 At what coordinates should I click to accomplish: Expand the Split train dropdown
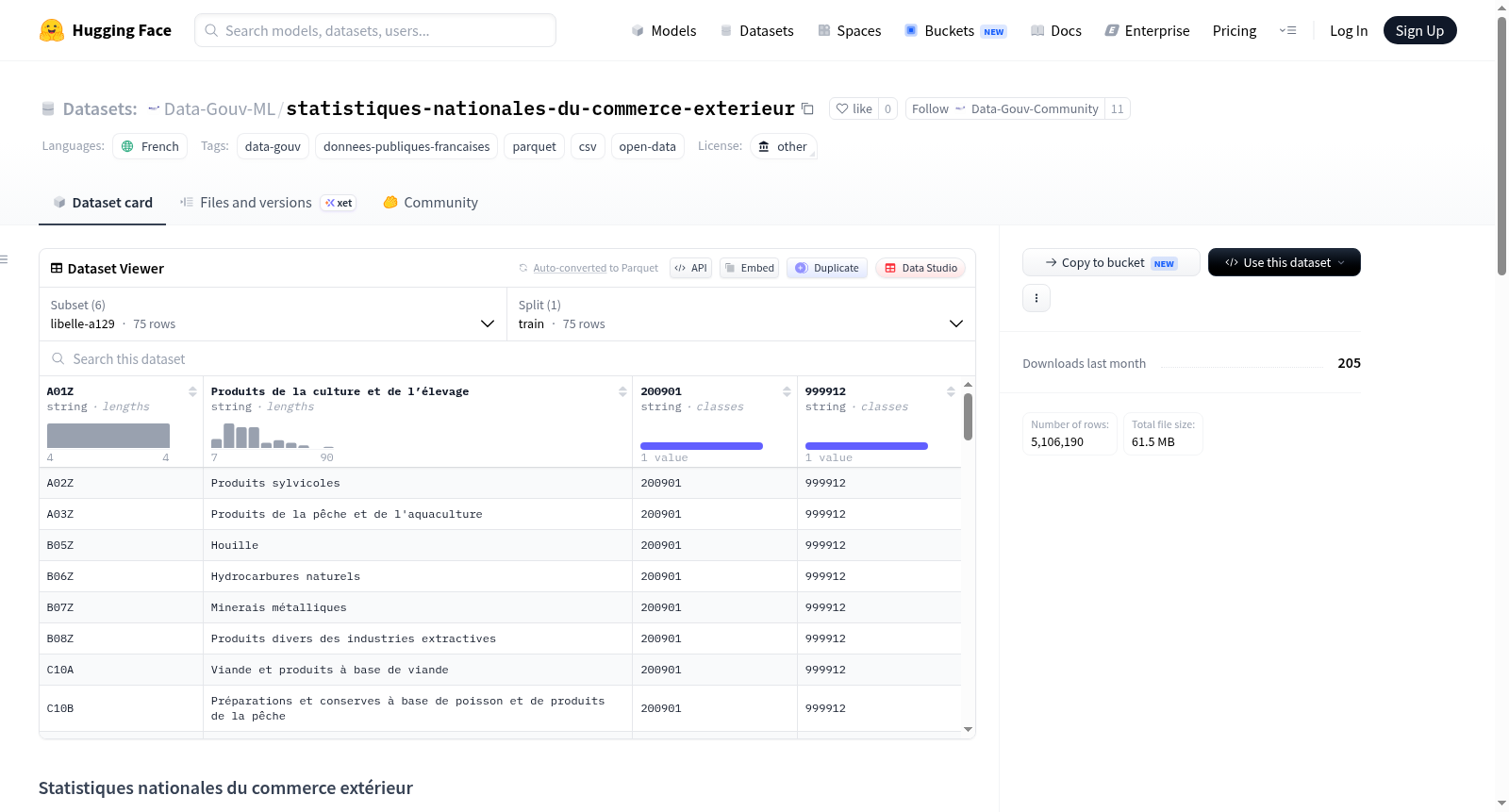tap(741, 314)
